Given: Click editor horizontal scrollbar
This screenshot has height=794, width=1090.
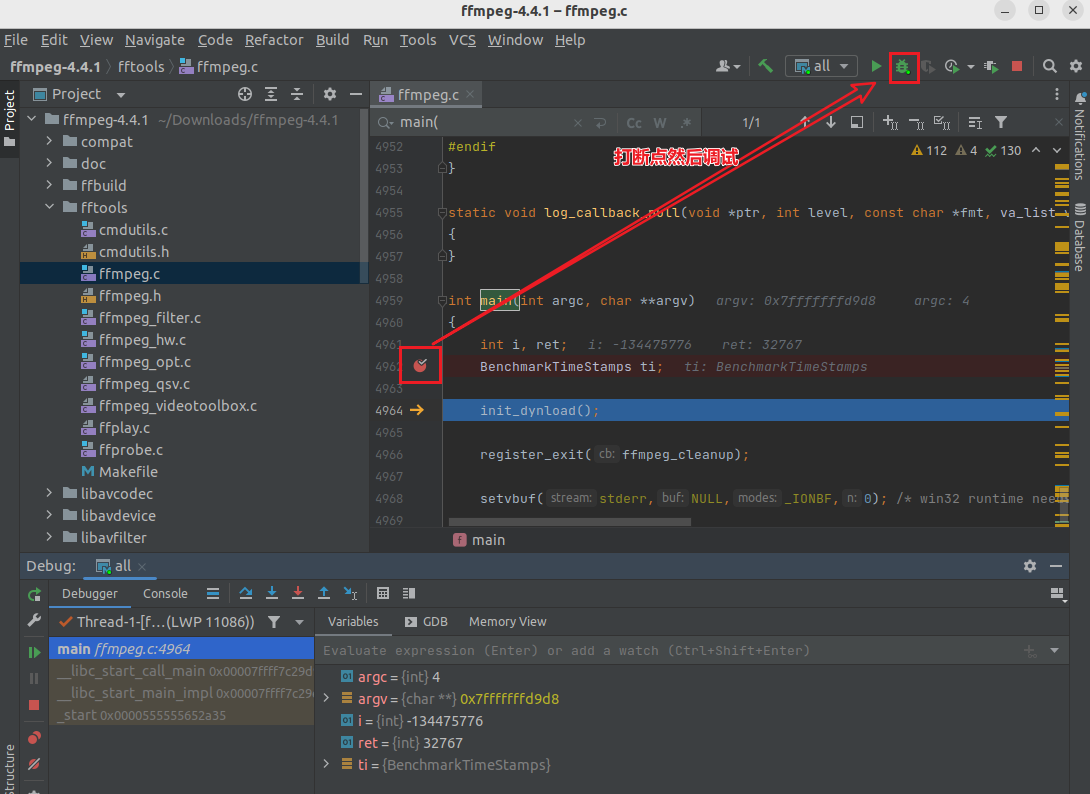Looking at the screenshot, I should 570,521.
